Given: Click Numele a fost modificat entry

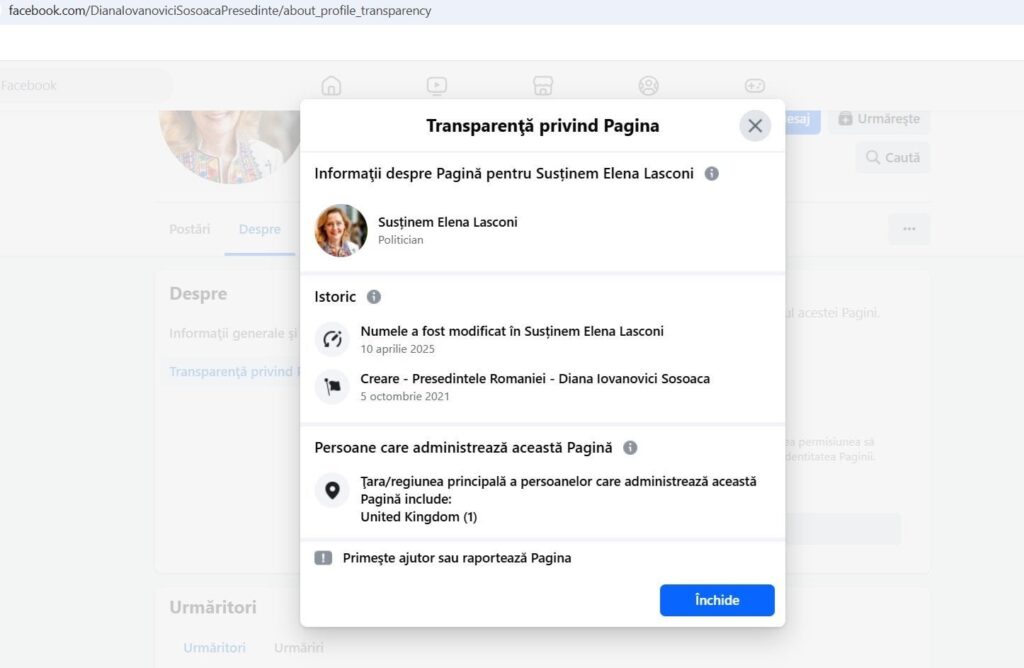Looking at the screenshot, I should click(x=512, y=331).
